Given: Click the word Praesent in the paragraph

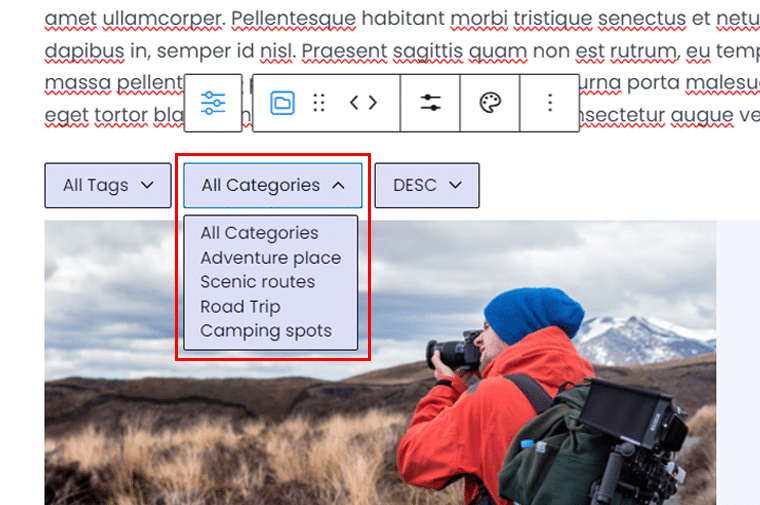Looking at the screenshot, I should [x=344, y=51].
